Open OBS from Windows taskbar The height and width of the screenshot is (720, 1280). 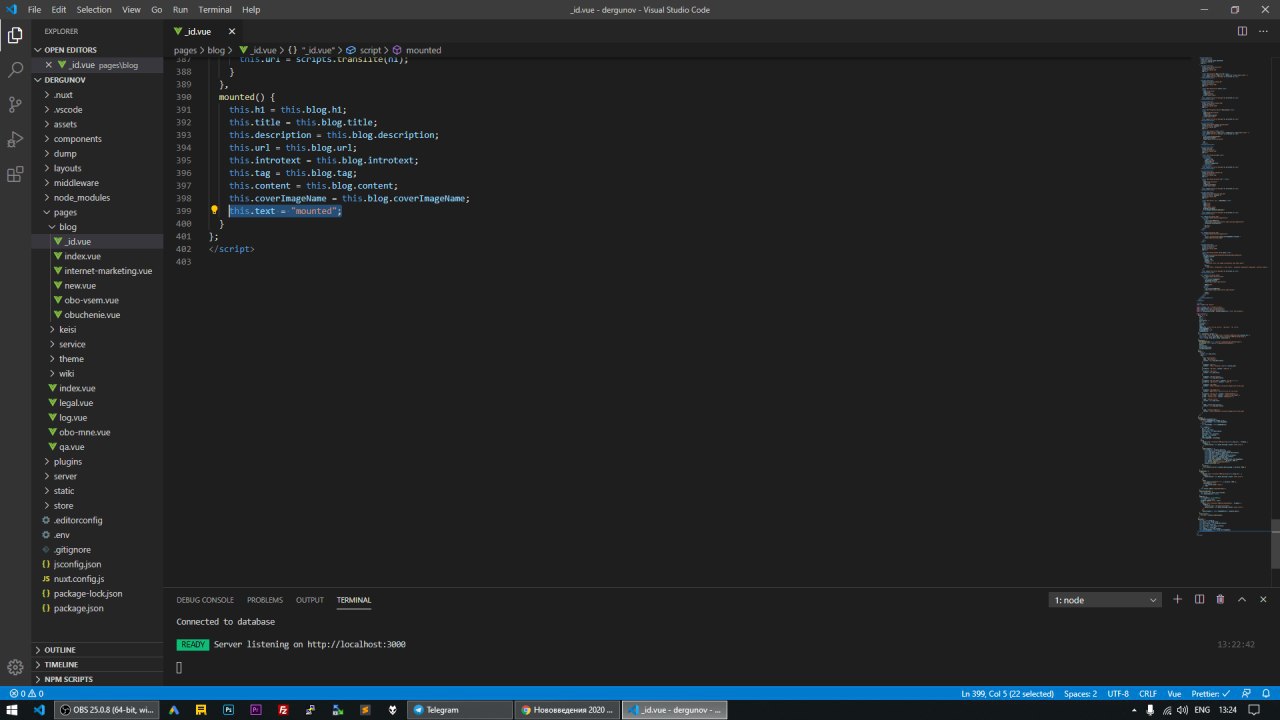tap(107, 710)
